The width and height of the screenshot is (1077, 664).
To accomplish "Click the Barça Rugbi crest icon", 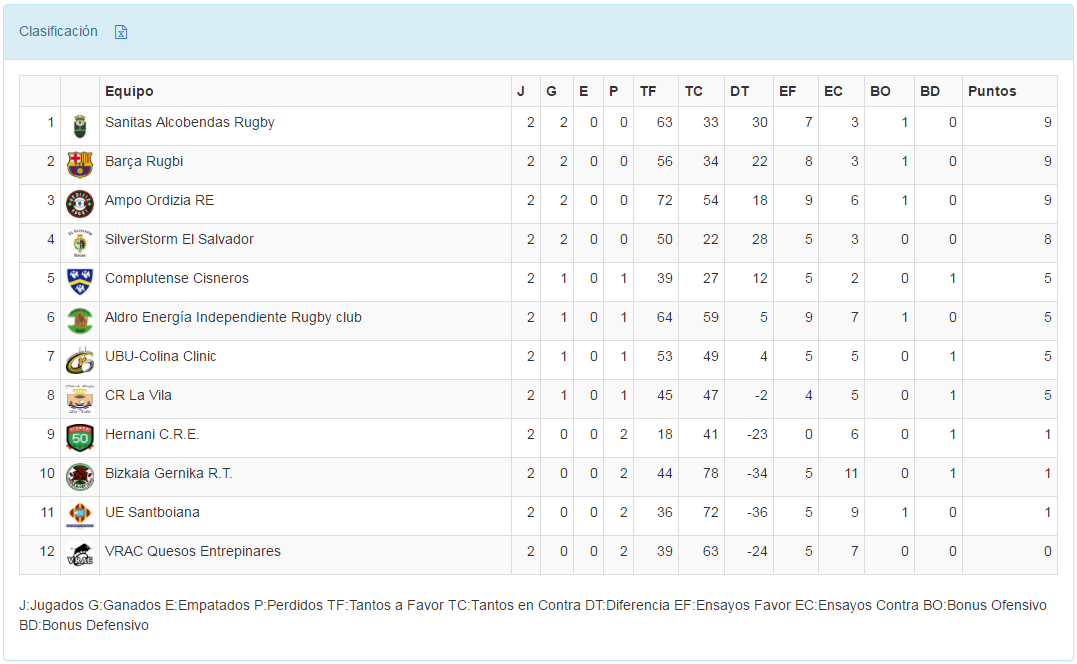I will pos(80,164).
